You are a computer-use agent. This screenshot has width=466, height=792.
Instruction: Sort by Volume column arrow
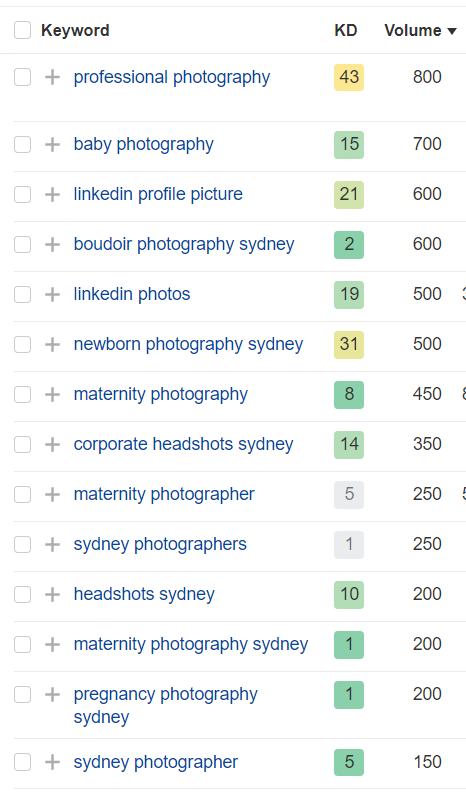point(452,31)
